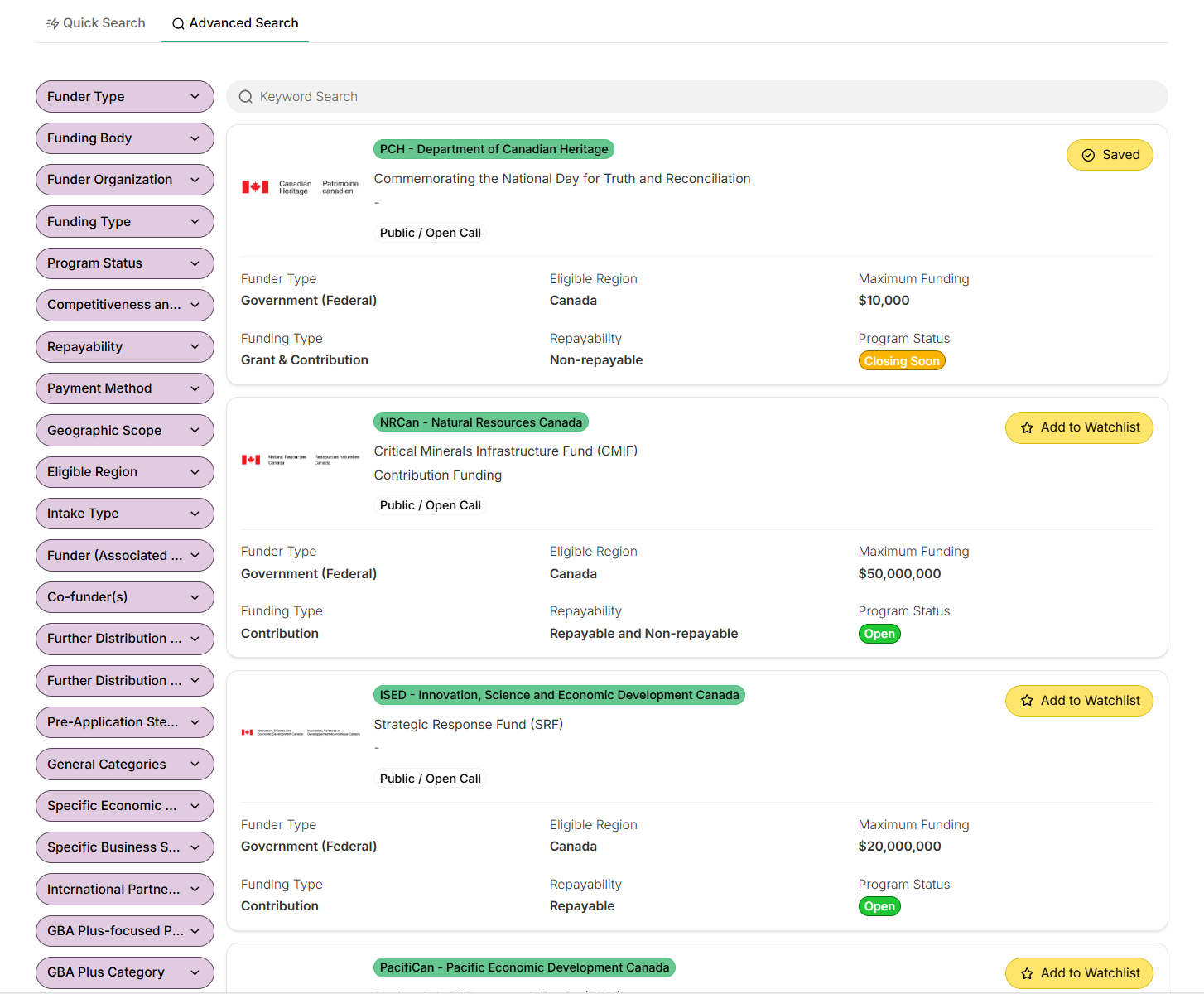1204x994 pixels.
Task: Open the Funding Type filter dropdown
Action: [125, 222]
